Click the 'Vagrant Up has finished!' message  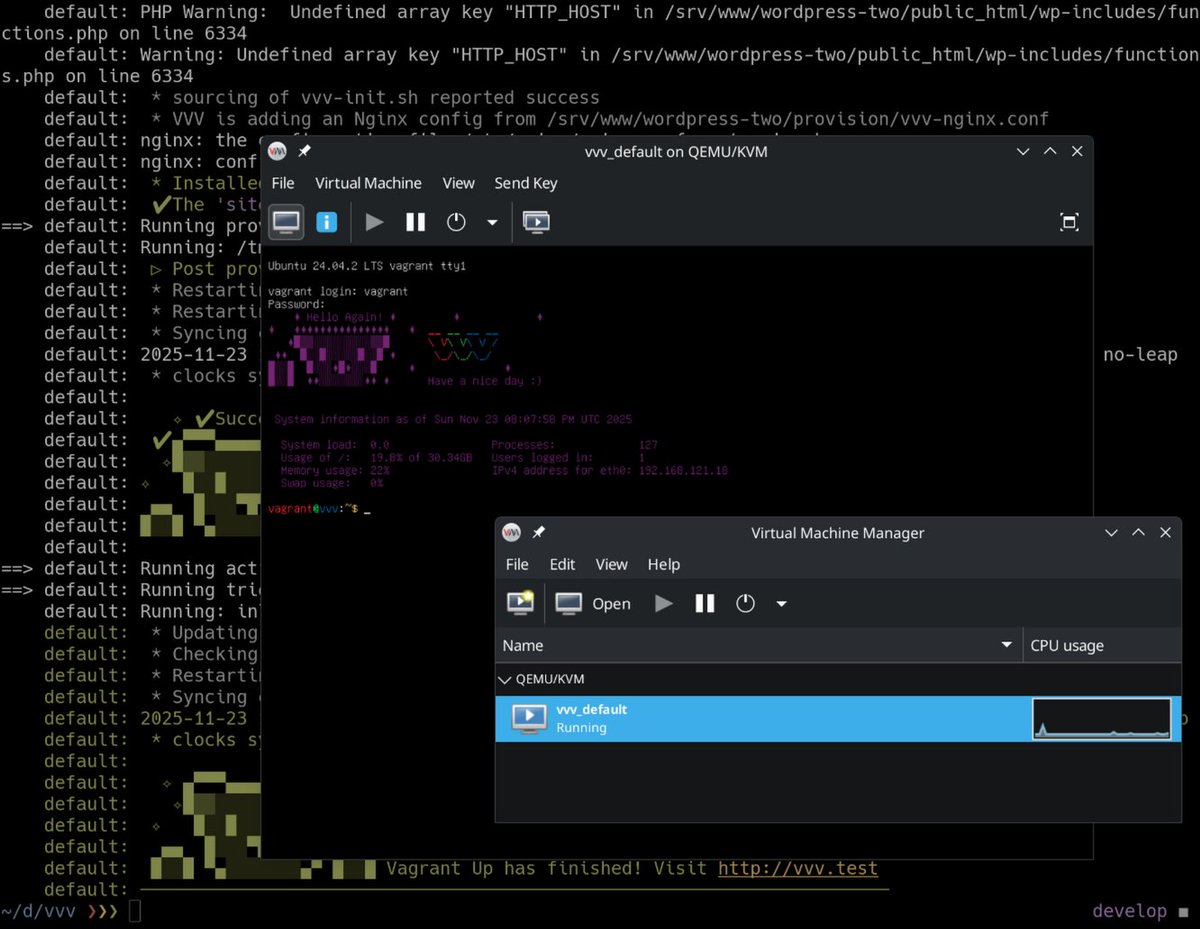pos(514,868)
